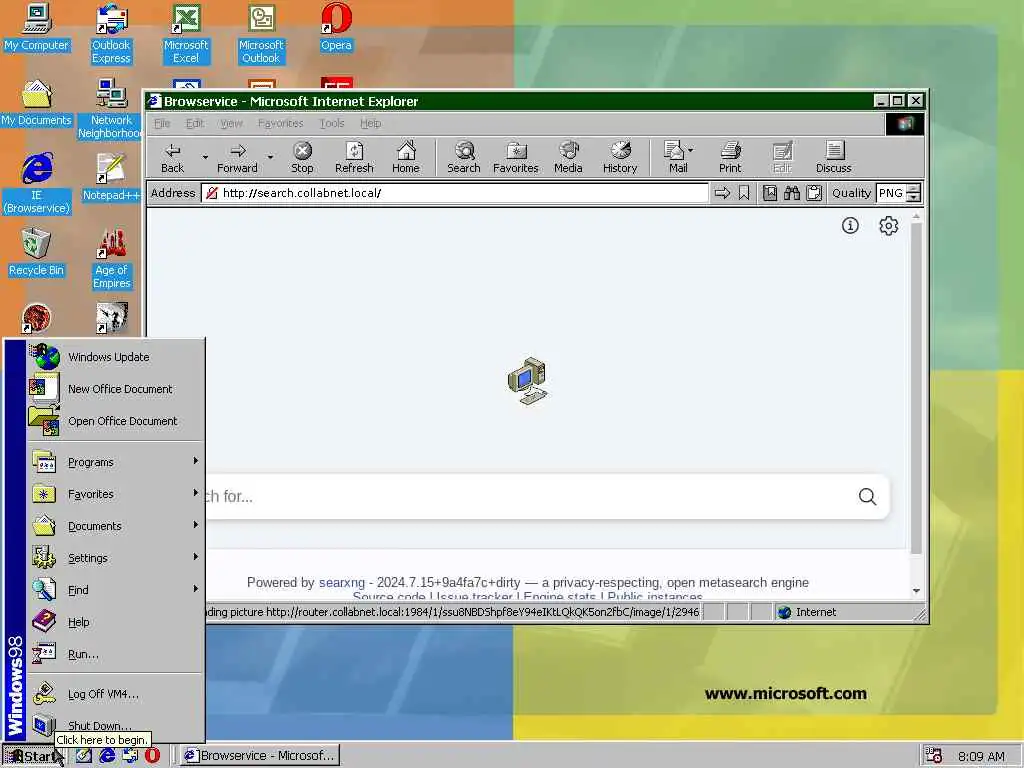
Task: Launch Opera from quick launch bar
Action: [152, 756]
